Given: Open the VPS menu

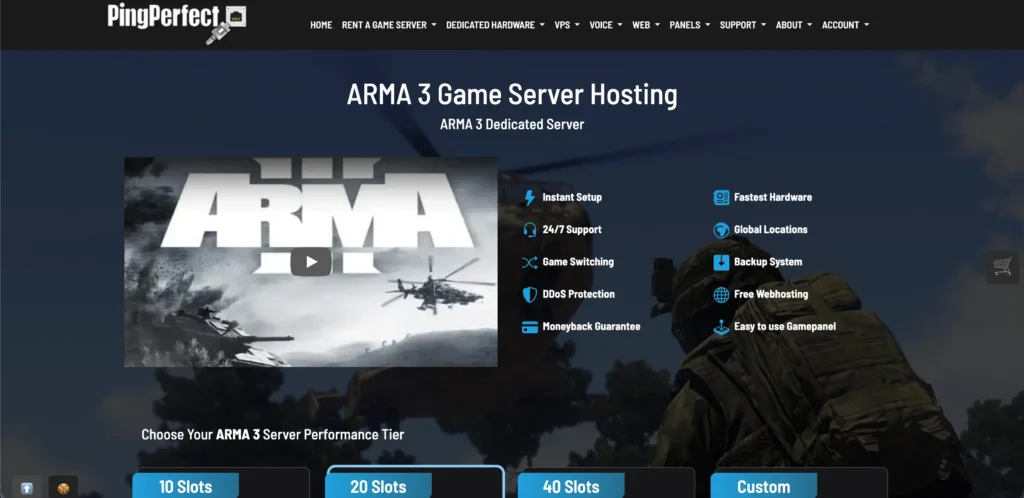Looking at the screenshot, I should [x=566, y=25].
